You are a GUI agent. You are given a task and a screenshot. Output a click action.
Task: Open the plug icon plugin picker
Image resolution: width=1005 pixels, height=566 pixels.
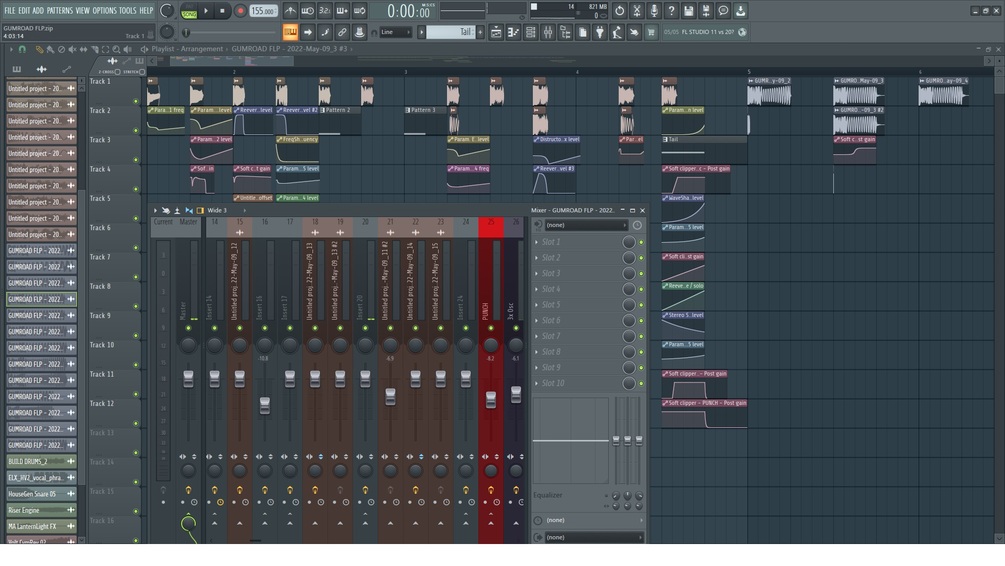coord(600,32)
